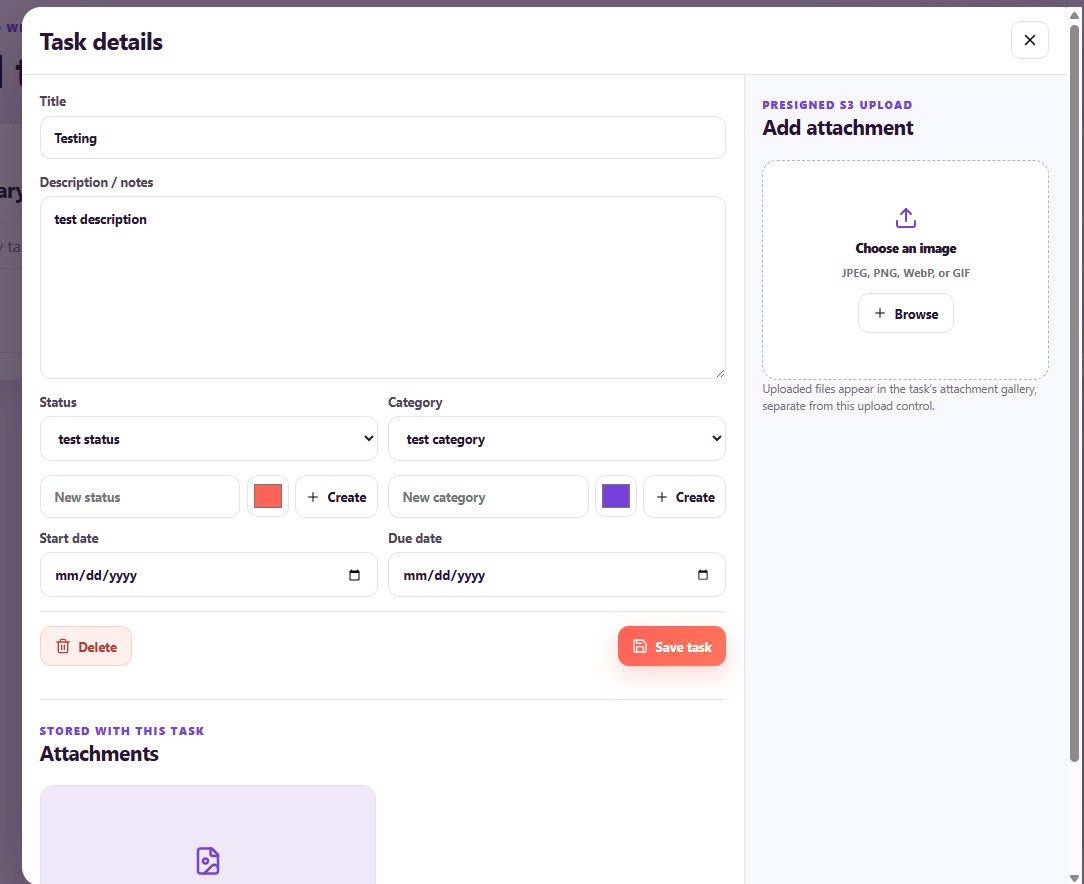Open Start date calendar picker icon
The height and width of the screenshot is (884, 1084).
[354, 575]
